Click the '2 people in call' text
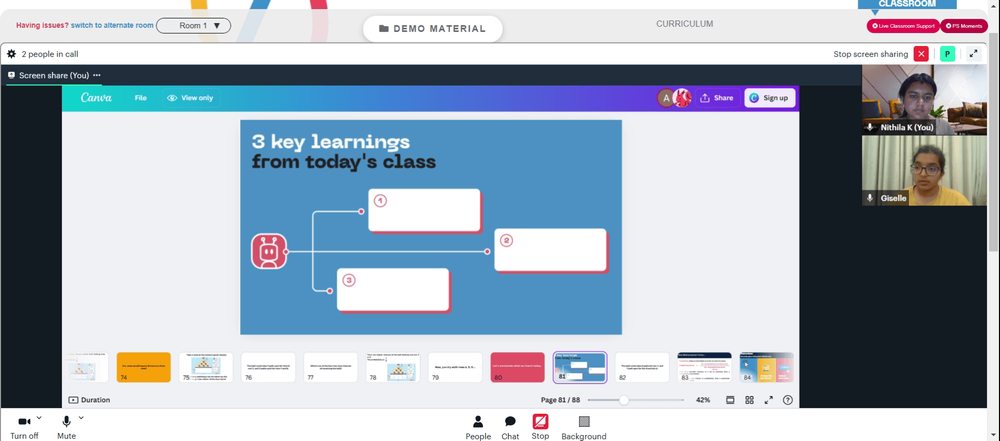Image resolution: width=1000 pixels, height=441 pixels. pyautogui.click(x=50, y=54)
